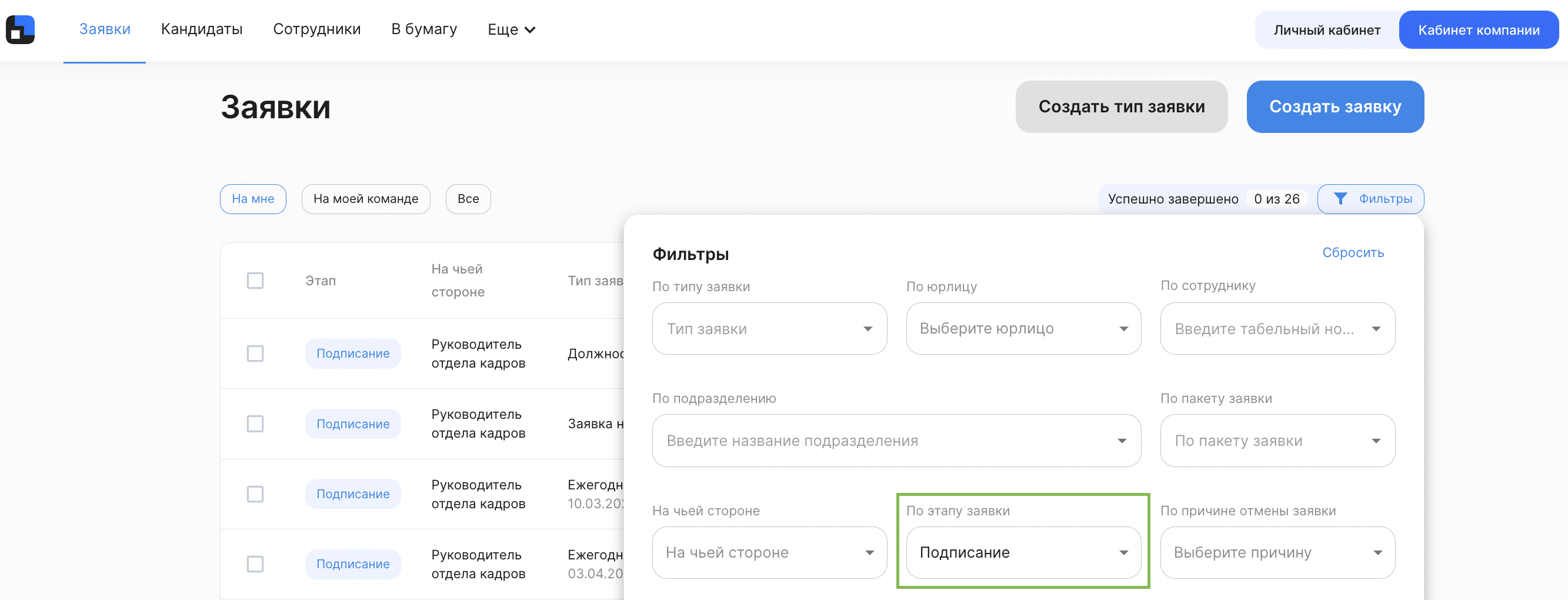Select the Все filter chip
The width and height of the screenshot is (1568, 600).
[x=468, y=199]
